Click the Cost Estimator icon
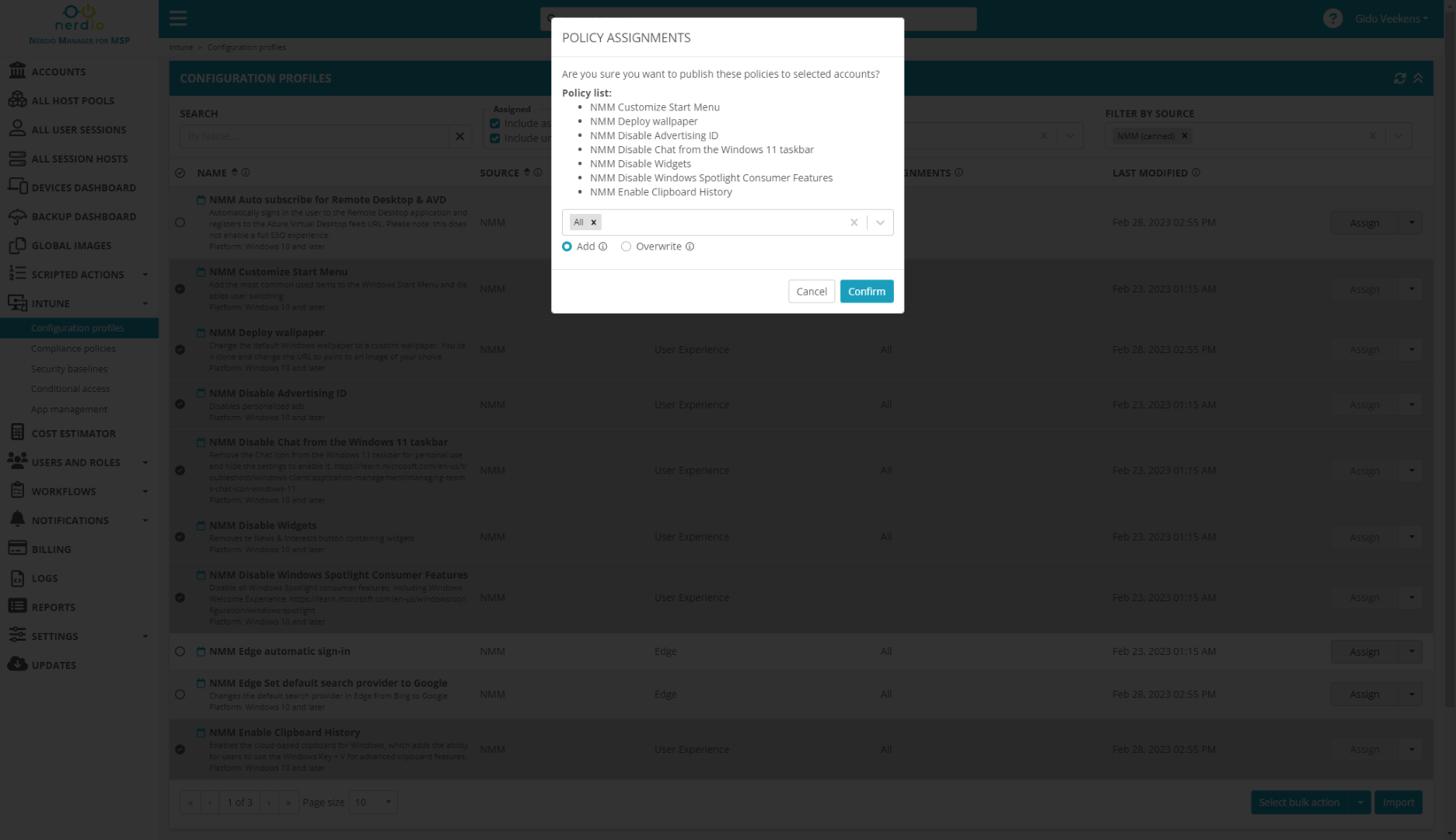The width and height of the screenshot is (1456, 840). point(17,432)
